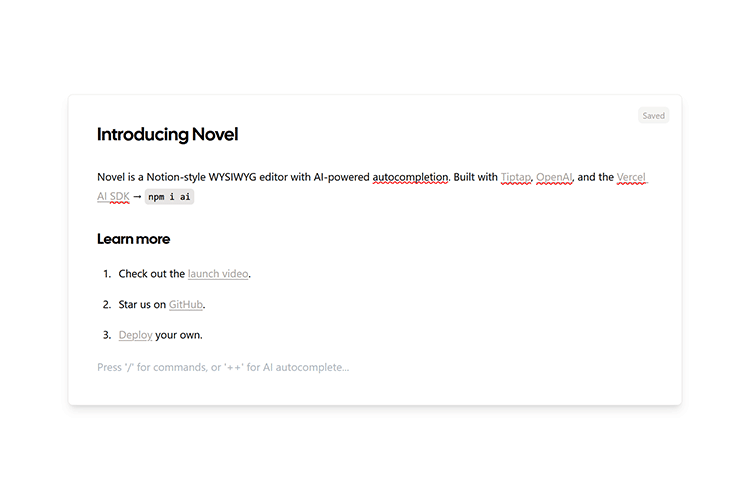Image resolution: width=750 pixels, height=500 pixels.
Task: Follow the launch video link
Action: click(218, 273)
